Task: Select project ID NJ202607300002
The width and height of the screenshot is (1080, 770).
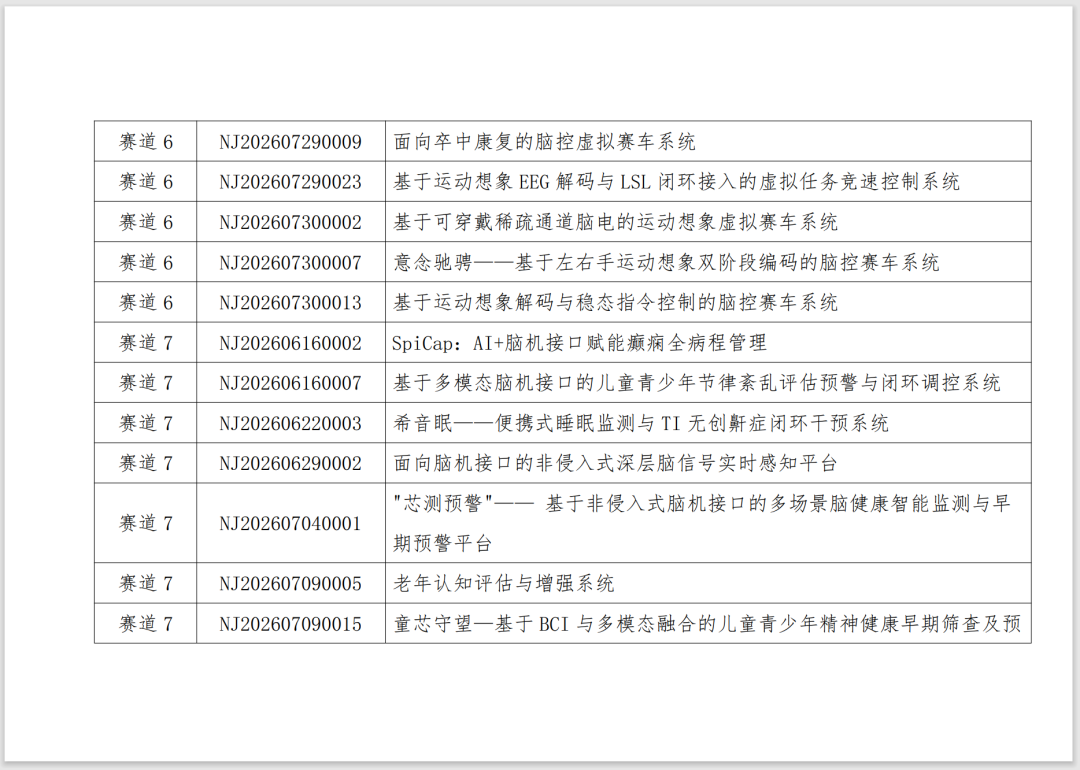Action: tap(290, 222)
